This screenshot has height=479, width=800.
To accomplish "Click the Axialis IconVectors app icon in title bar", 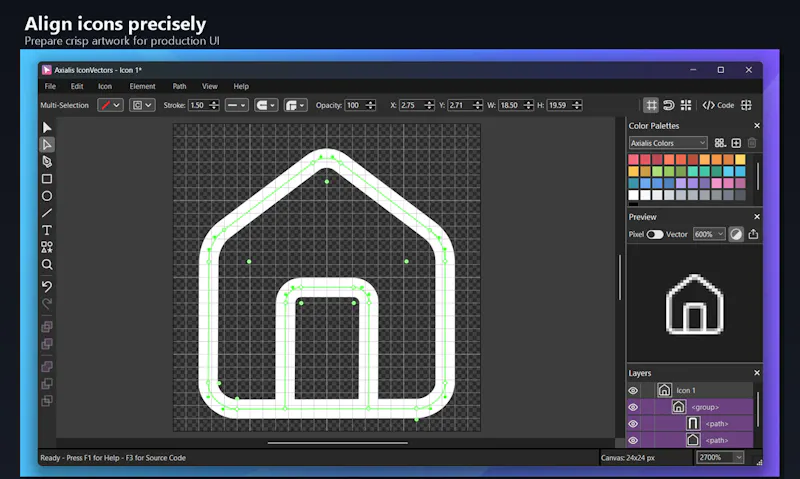I will [x=46, y=70].
